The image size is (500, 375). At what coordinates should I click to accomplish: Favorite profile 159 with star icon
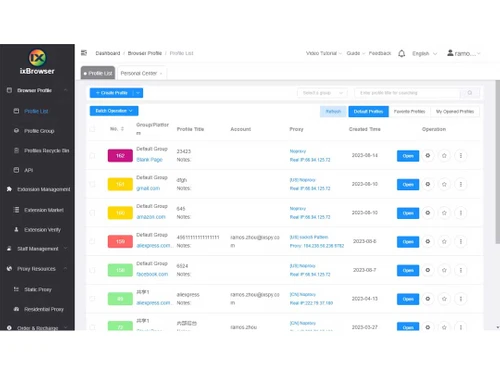tap(444, 242)
